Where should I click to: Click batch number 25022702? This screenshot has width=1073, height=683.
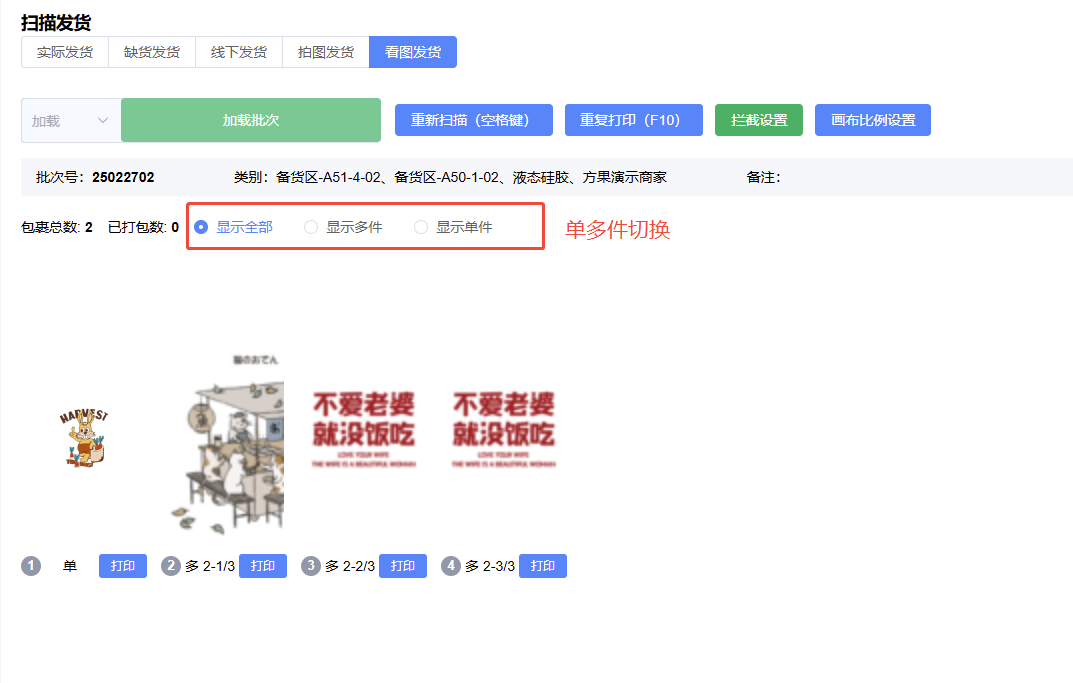coord(123,177)
